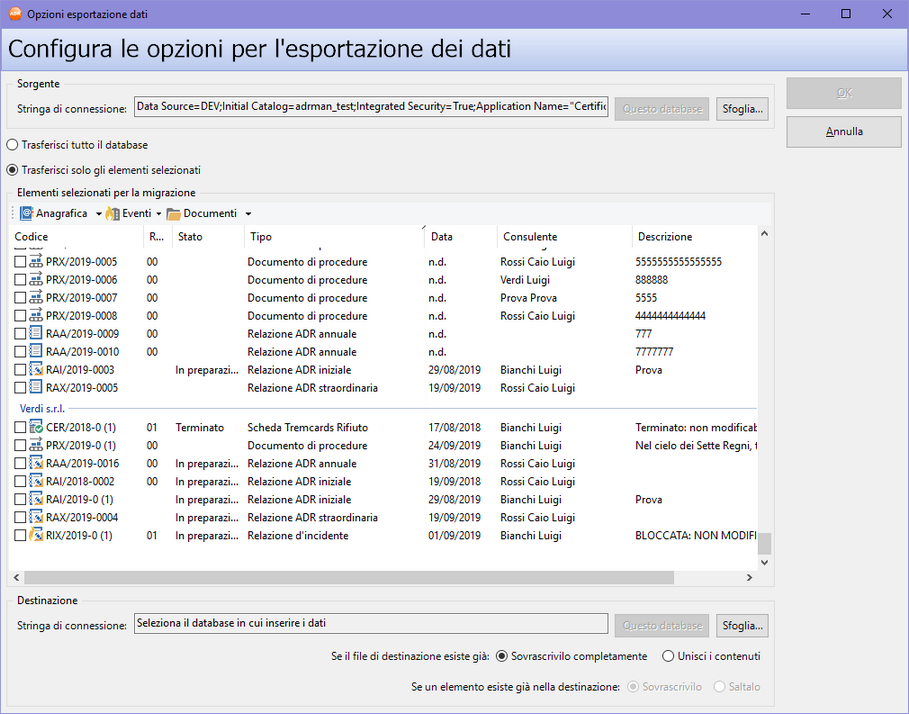
Task: Click the report icon beside RAA/2019-0009
Action: [x=36, y=334]
